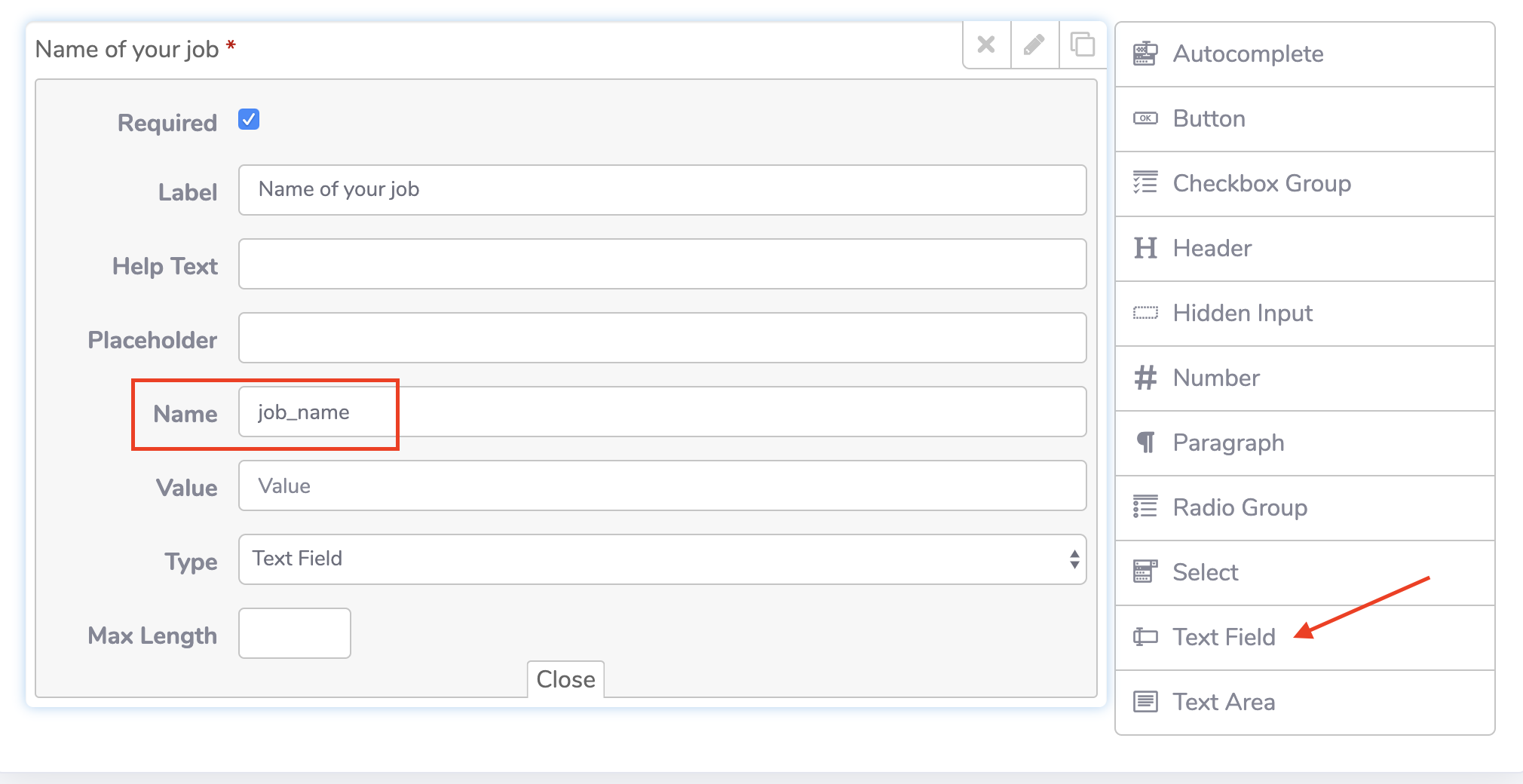This screenshot has width=1523, height=784.
Task: Click the Number hash icon
Action: tap(1145, 378)
